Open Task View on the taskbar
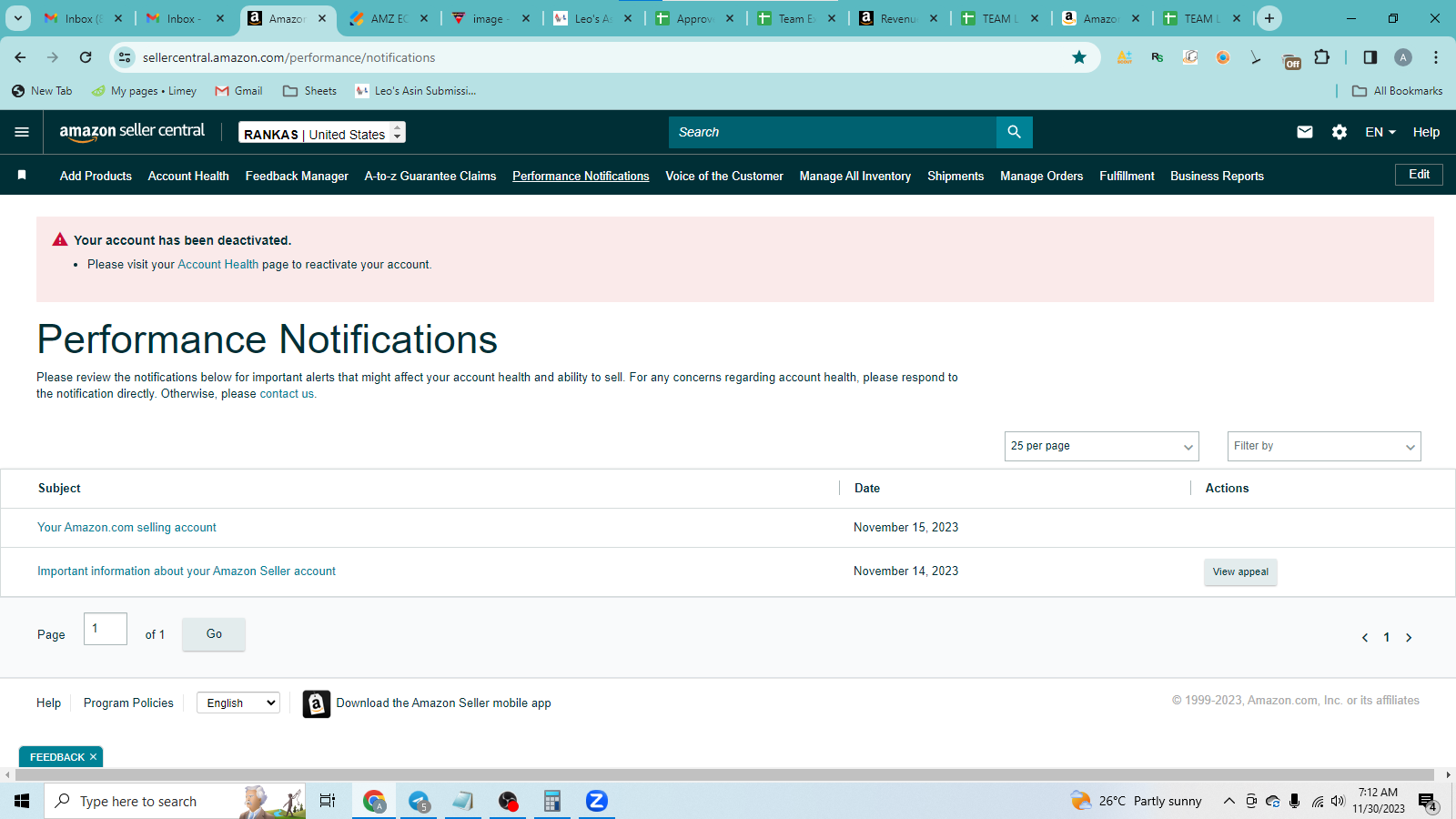 click(x=328, y=801)
